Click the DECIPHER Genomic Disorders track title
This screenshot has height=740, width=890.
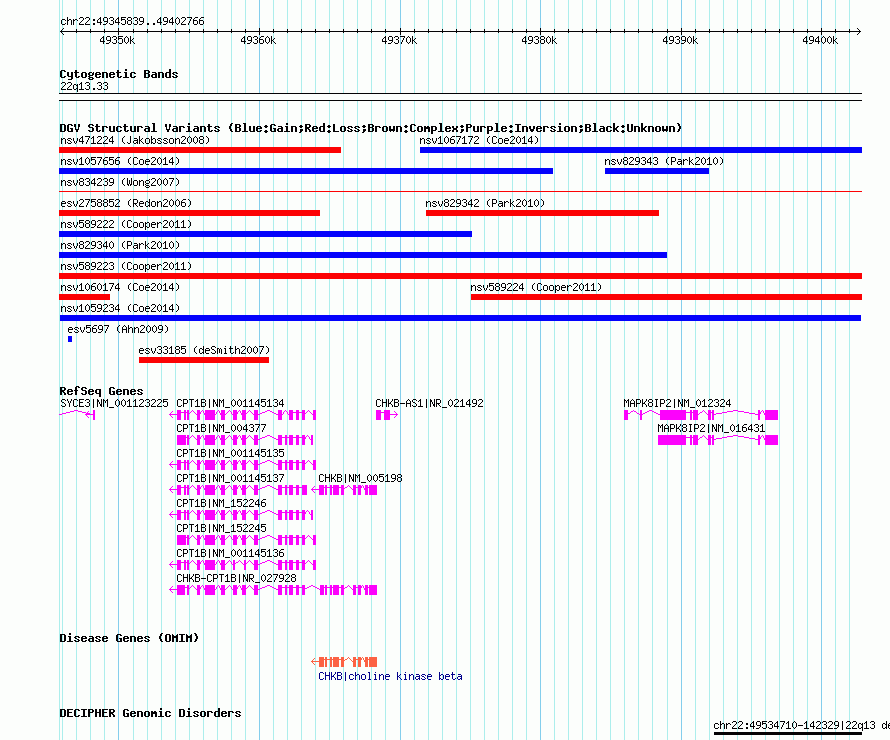150,713
